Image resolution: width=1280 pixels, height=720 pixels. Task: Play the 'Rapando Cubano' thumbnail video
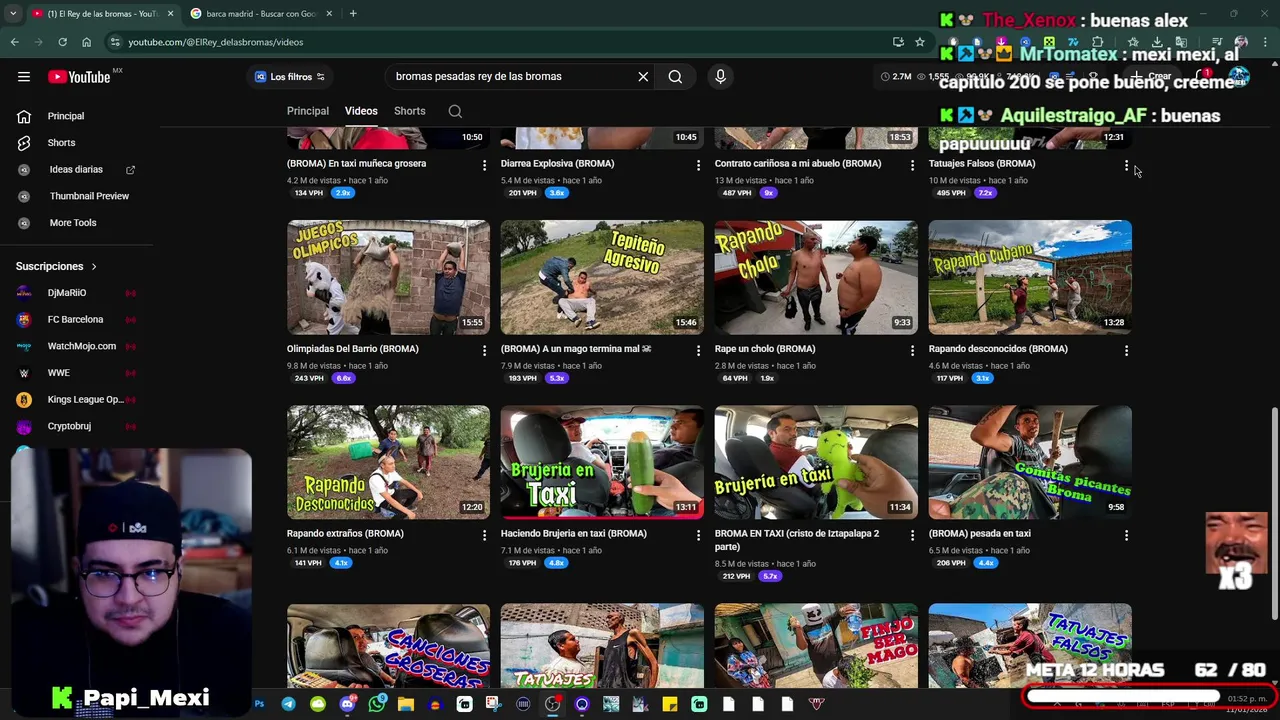(1030, 277)
